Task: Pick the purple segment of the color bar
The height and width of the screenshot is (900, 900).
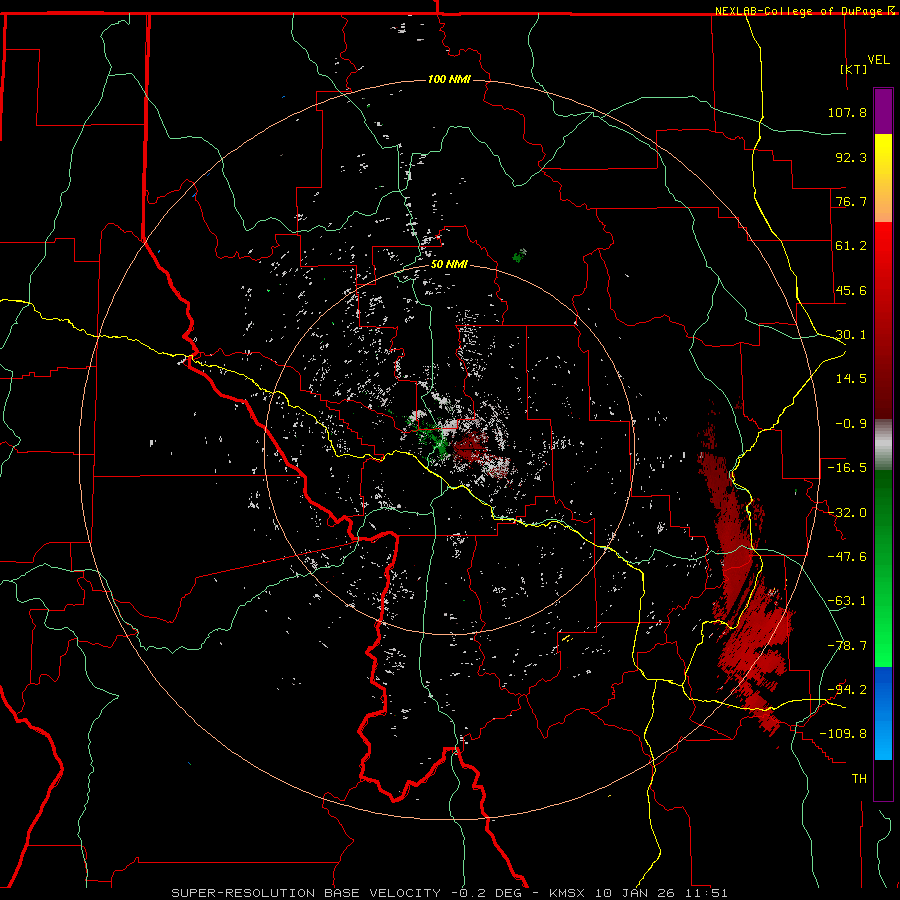Action: pyautogui.click(x=883, y=111)
